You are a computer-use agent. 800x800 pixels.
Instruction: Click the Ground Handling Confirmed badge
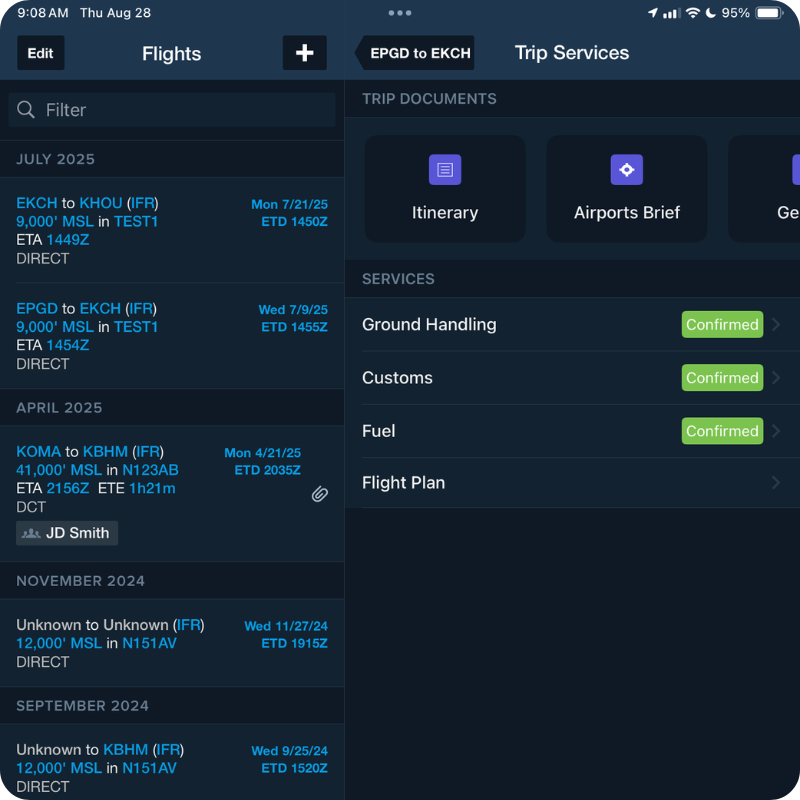[722, 325]
